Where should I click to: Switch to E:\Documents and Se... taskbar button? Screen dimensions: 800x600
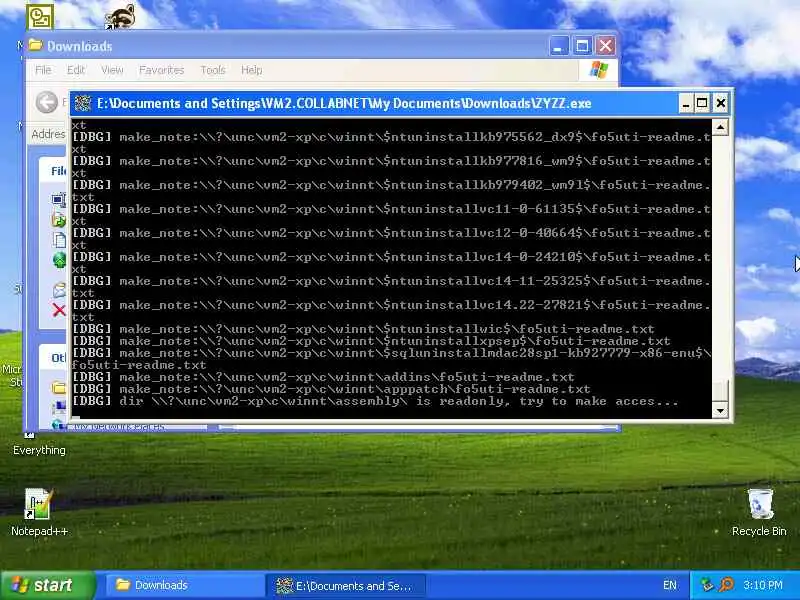tap(345, 585)
